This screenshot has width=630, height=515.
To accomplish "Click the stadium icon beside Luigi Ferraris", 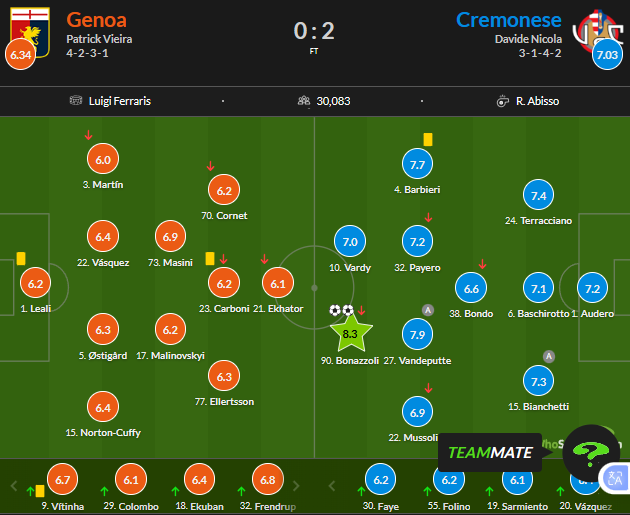I will pos(75,101).
